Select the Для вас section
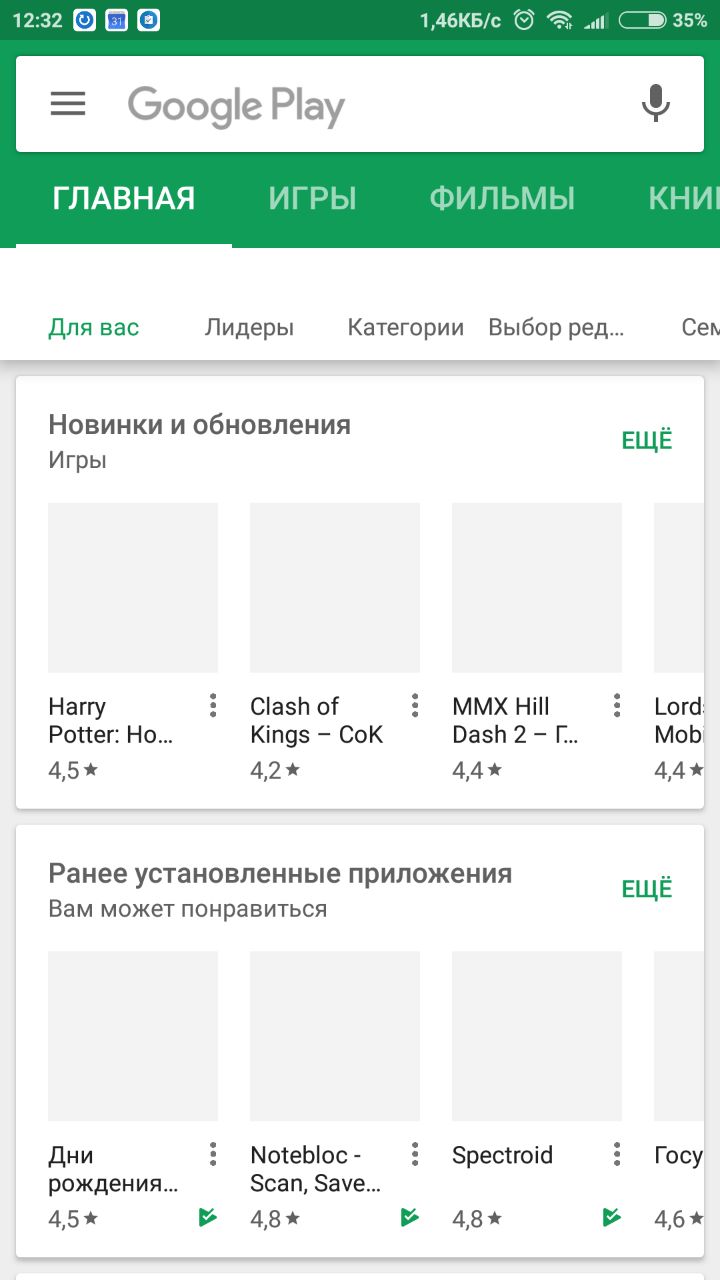Image resolution: width=720 pixels, height=1280 pixels. pyautogui.click(x=94, y=327)
